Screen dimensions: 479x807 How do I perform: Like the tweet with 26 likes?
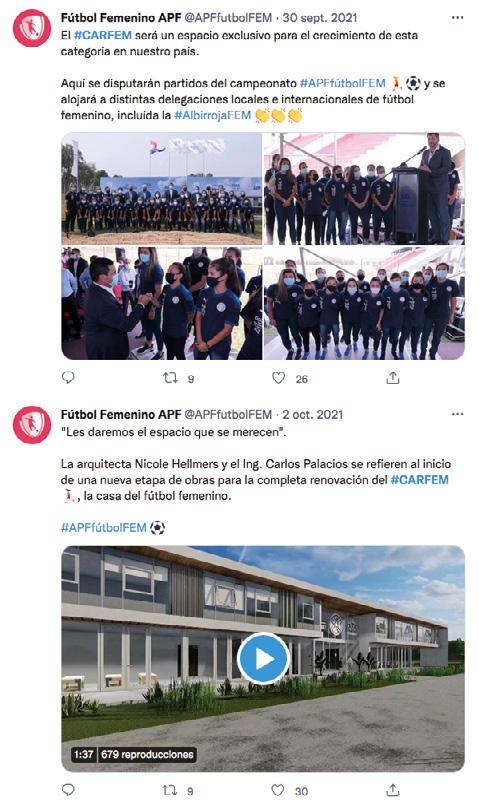click(x=278, y=378)
